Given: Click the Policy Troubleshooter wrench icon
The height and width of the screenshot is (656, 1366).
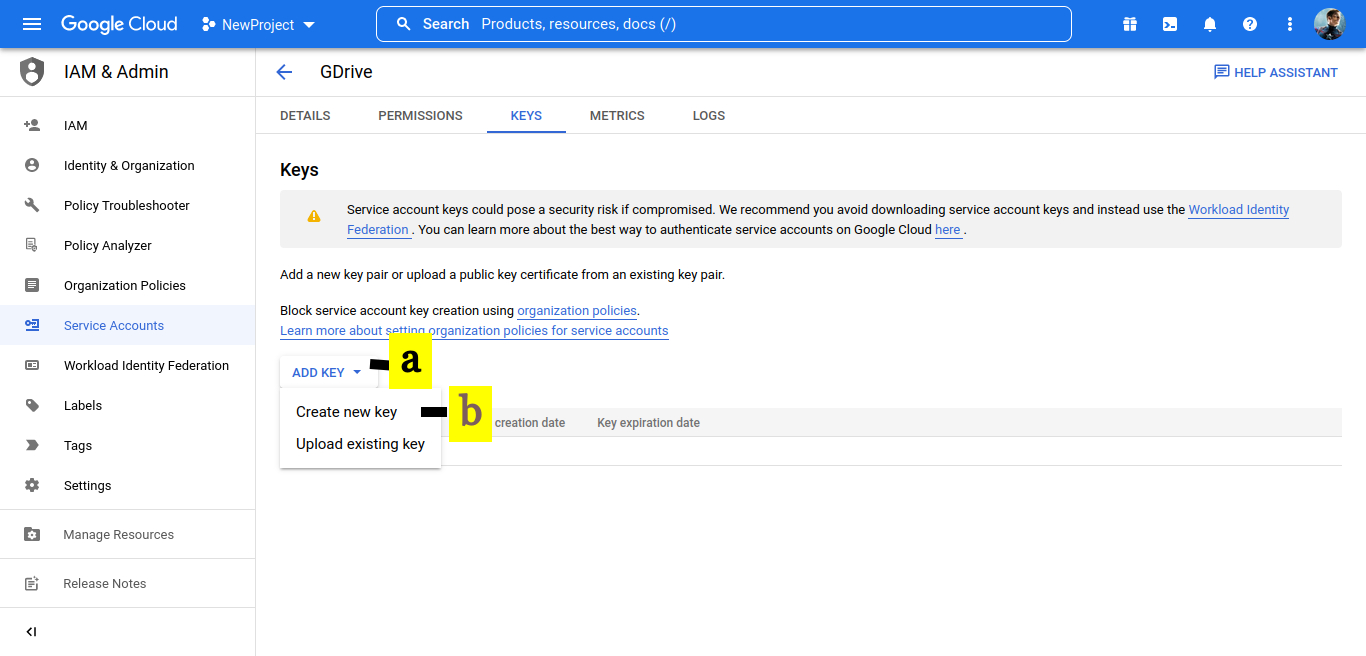Looking at the screenshot, I should tap(32, 205).
